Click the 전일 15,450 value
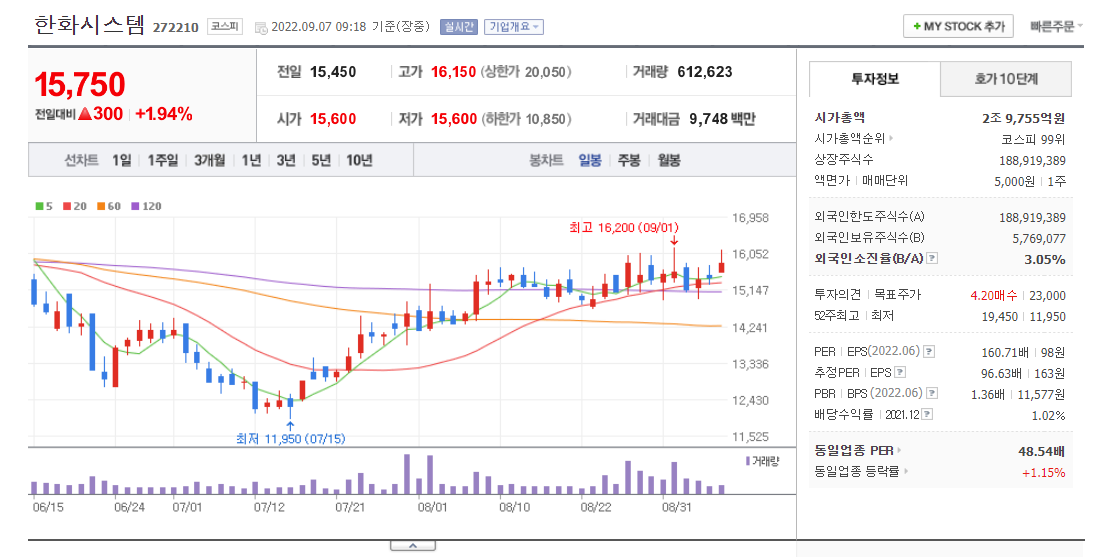The height and width of the screenshot is (557, 1106). coord(333,72)
